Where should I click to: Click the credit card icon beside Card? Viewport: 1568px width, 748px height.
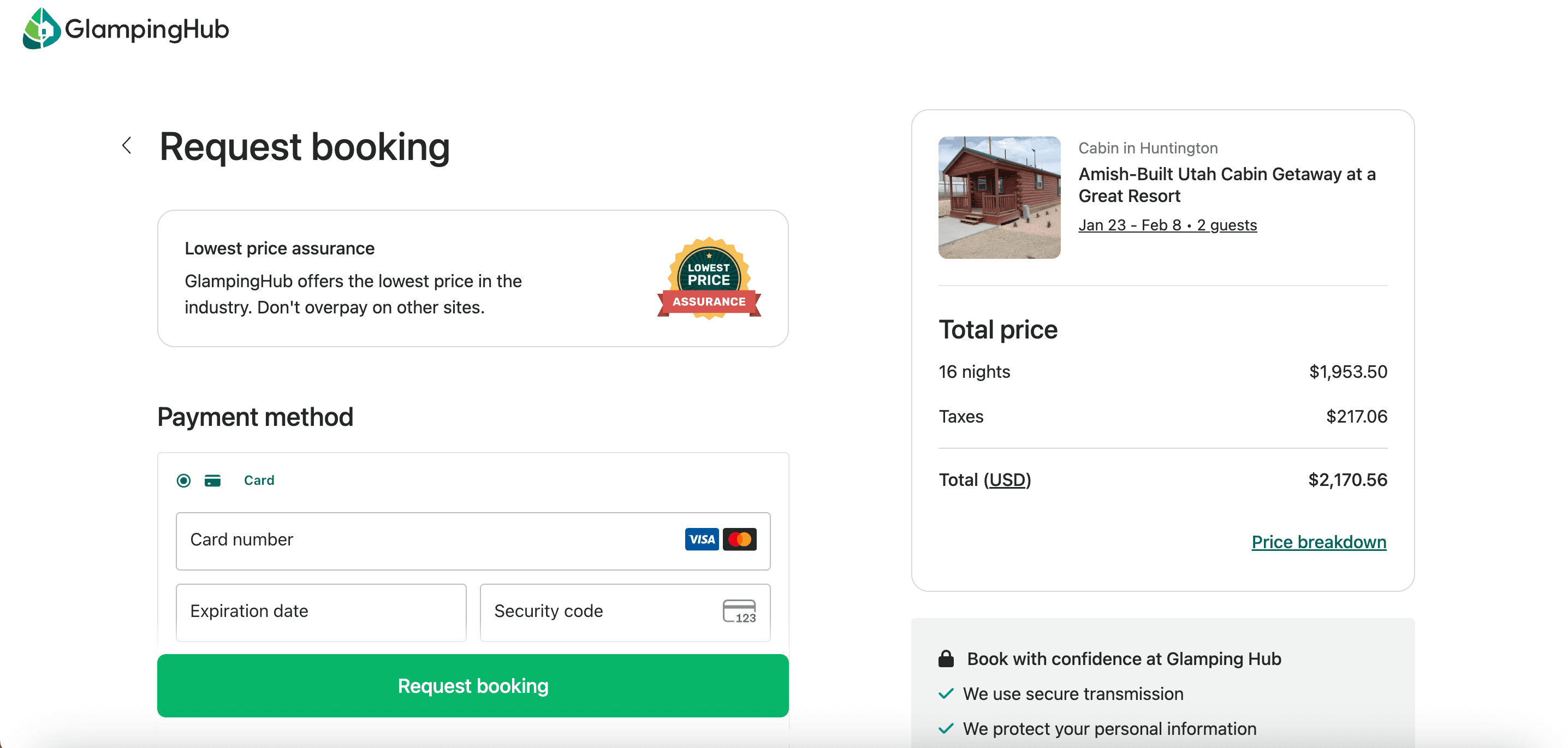click(212, 481)
